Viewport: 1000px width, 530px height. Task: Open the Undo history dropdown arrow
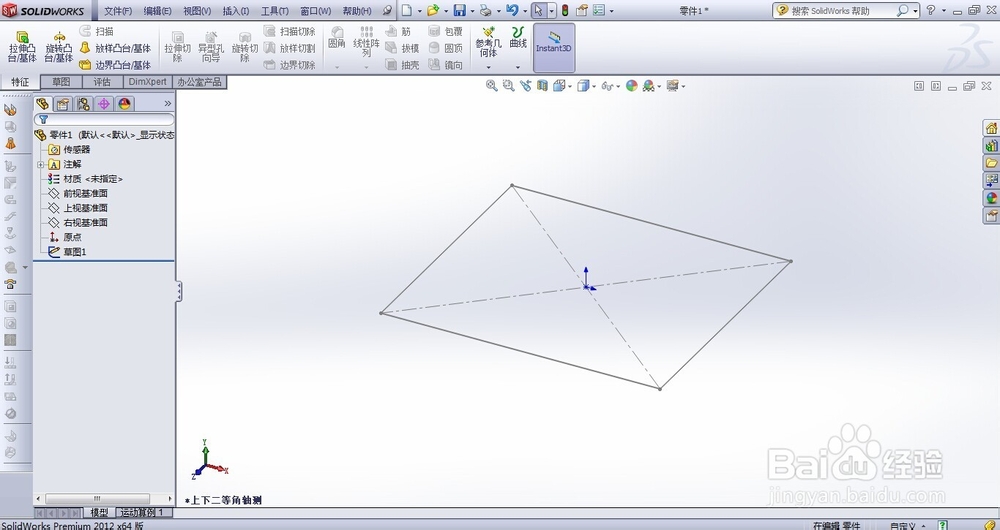click(524, 11)
